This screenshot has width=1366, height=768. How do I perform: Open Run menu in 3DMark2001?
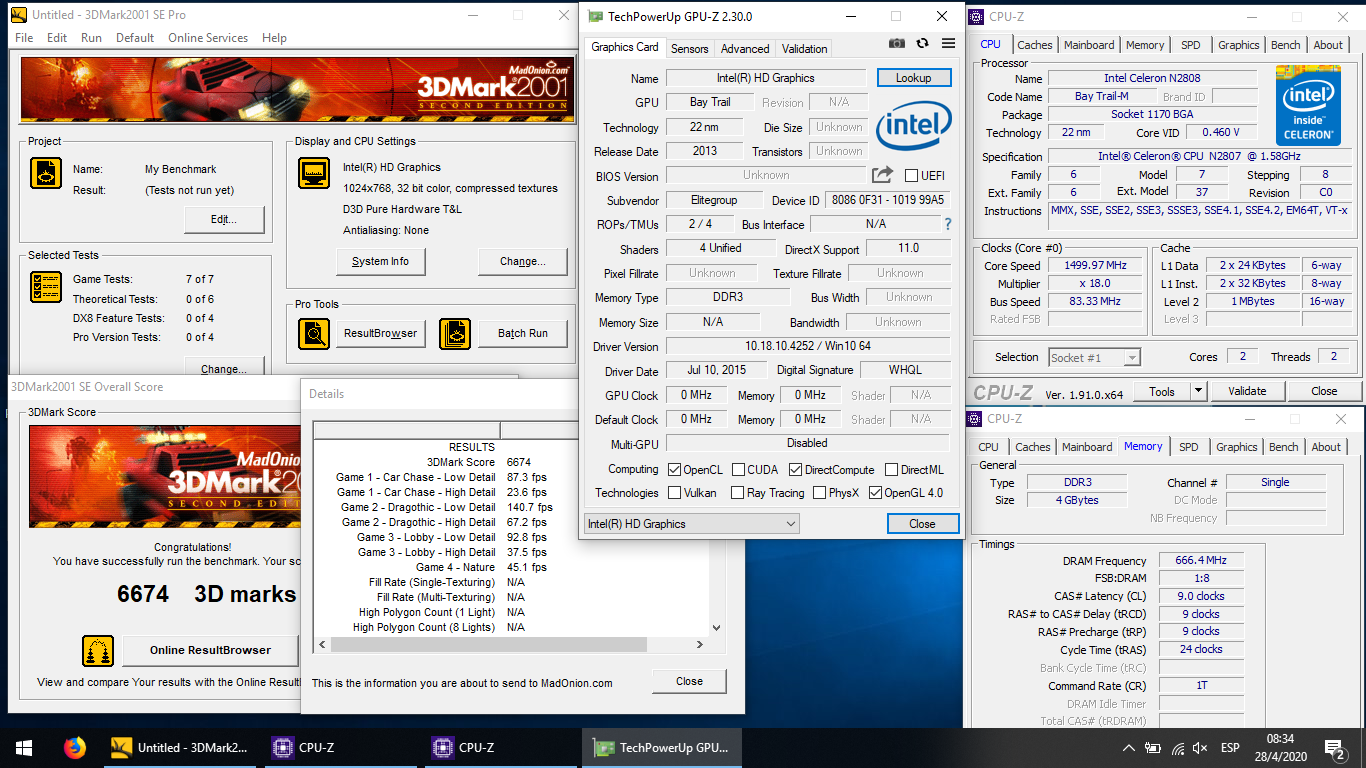[91, 38]
